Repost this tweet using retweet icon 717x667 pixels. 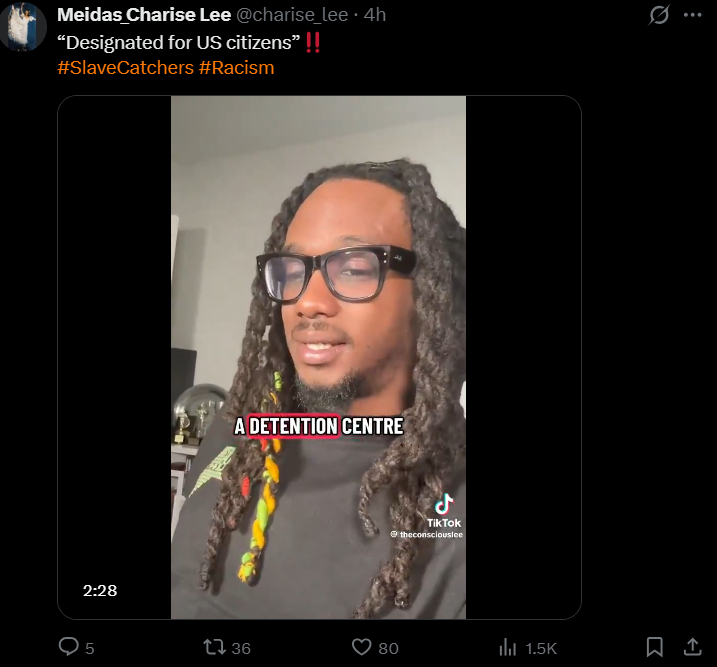214,647
